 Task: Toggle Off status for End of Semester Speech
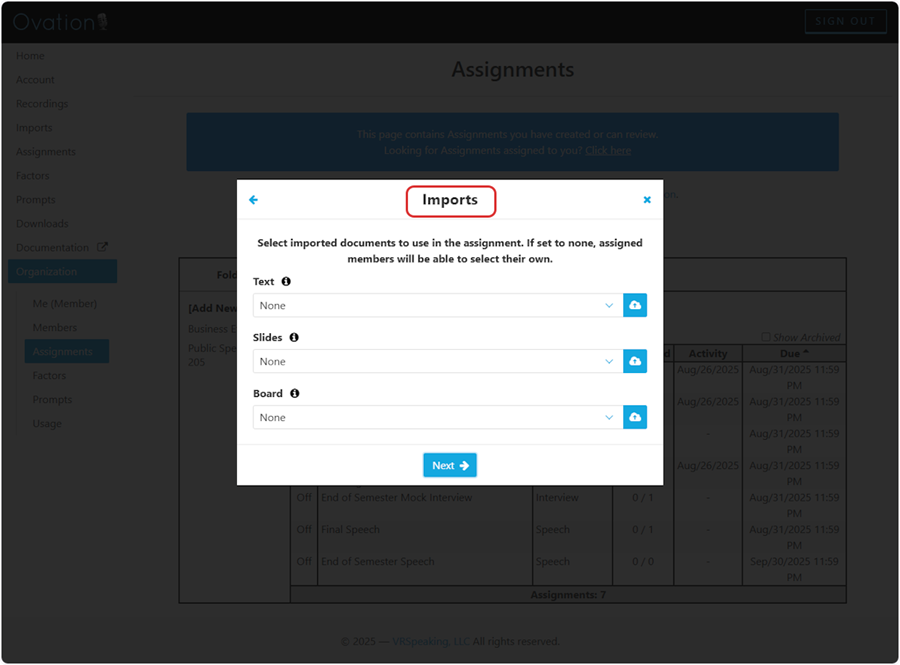click(x=304, y=562)
